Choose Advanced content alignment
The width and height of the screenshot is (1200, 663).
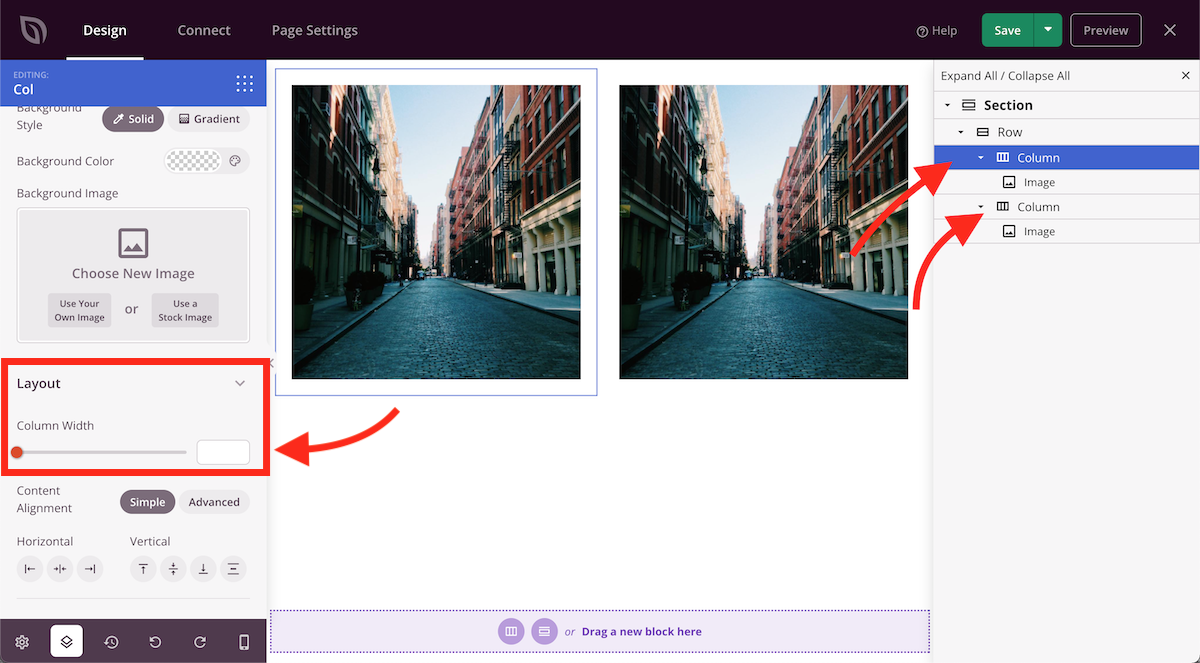point(214,502)
